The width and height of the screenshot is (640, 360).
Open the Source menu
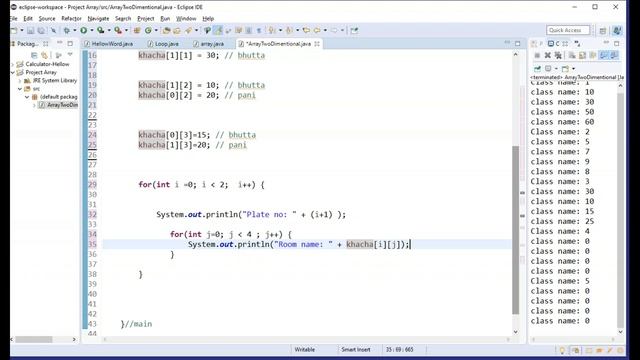[47, 18]
